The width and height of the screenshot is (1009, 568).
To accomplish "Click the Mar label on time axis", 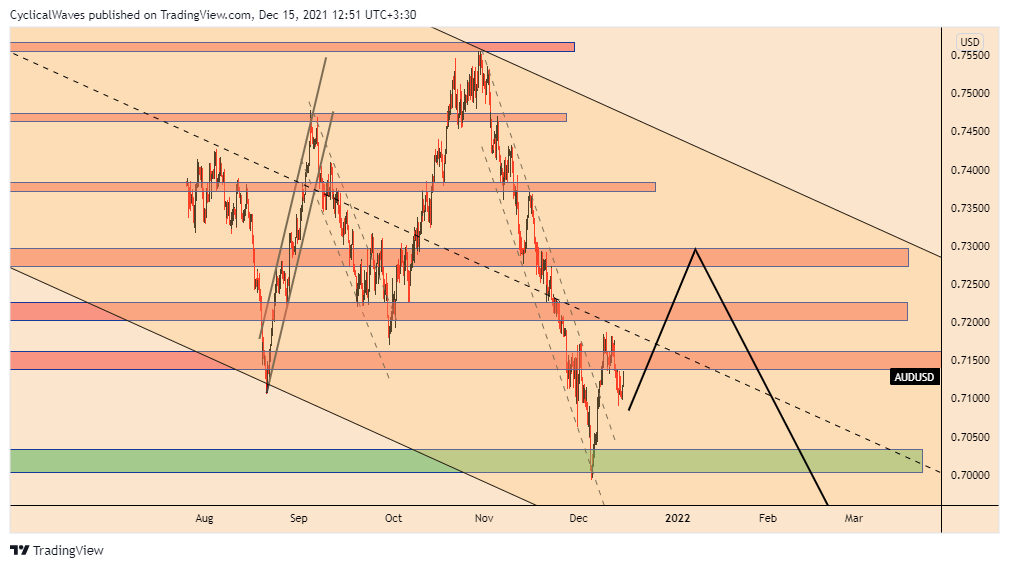I will point(854,518).
